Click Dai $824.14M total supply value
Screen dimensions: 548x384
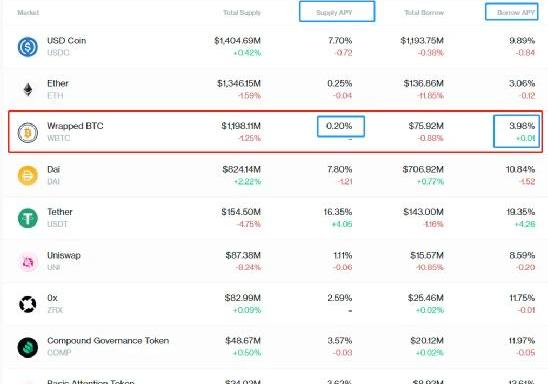(241, 169)
